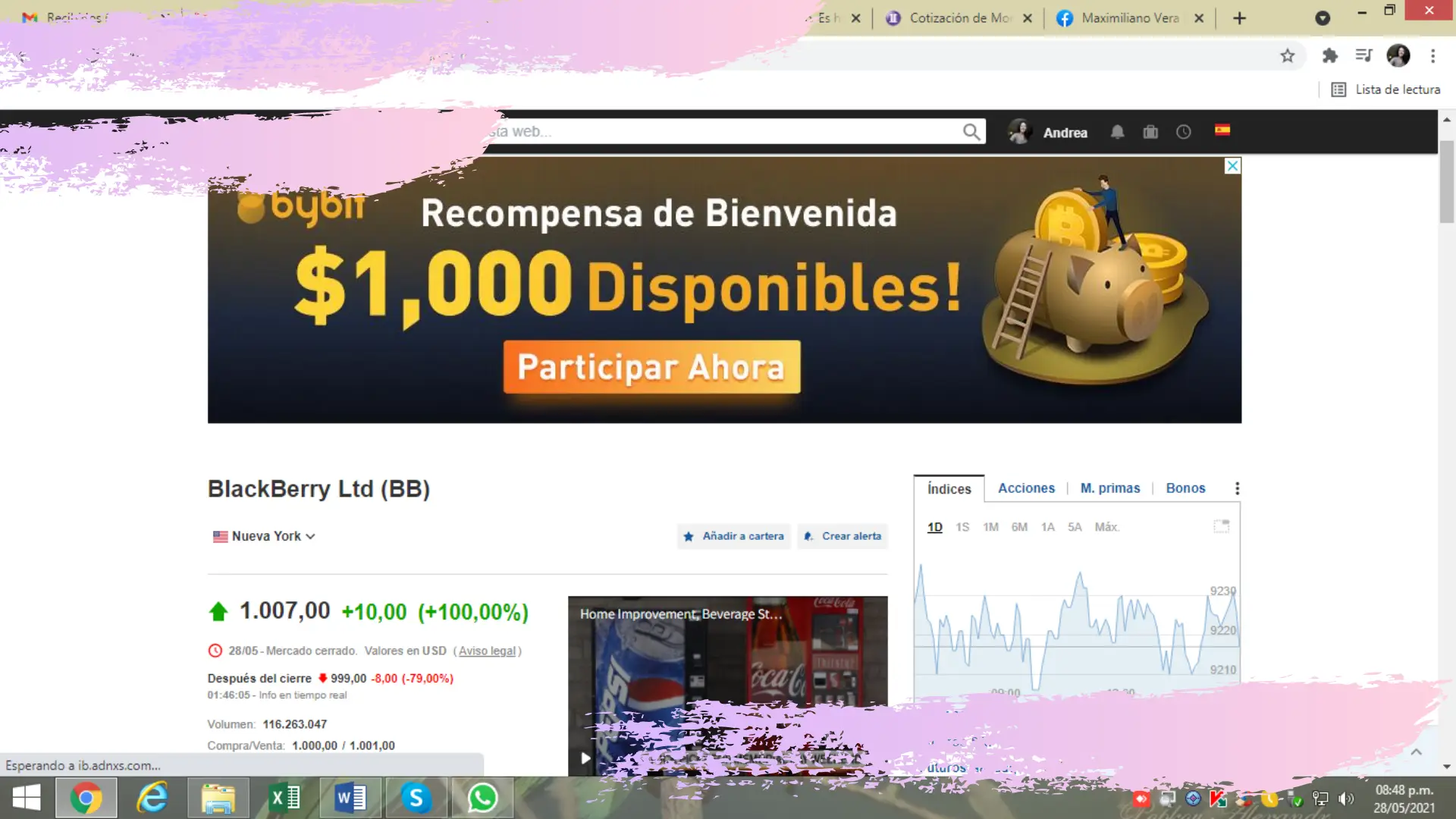Viewport: 1456px width, 819px height.
Task: Open the clock history icon
Action: point(1184,132)
